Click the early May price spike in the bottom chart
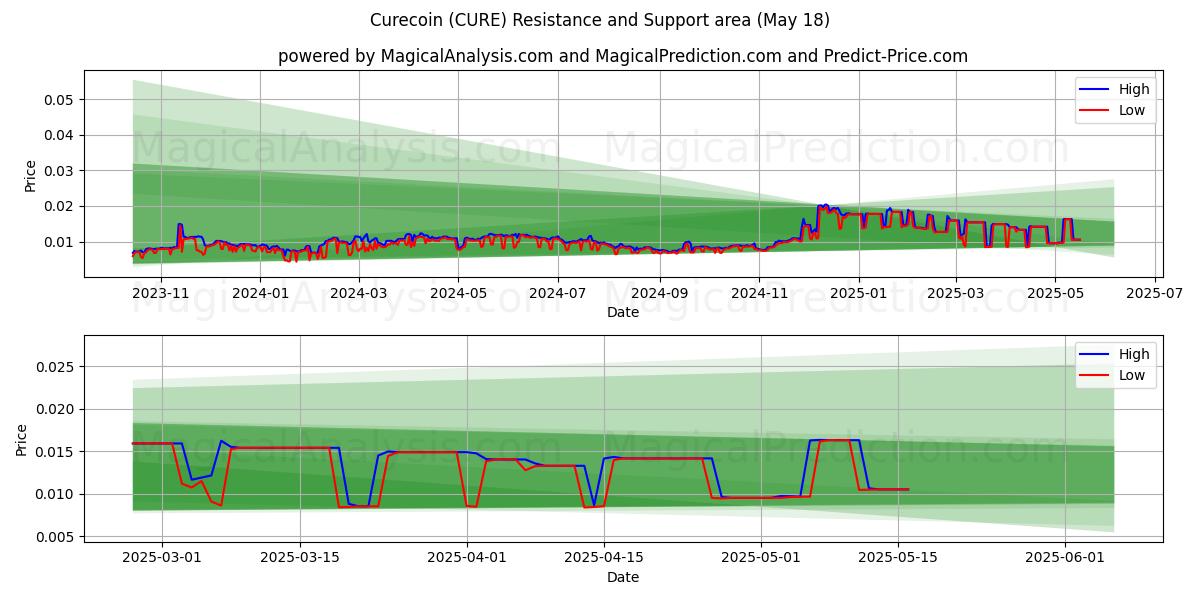 click(835, 440)
